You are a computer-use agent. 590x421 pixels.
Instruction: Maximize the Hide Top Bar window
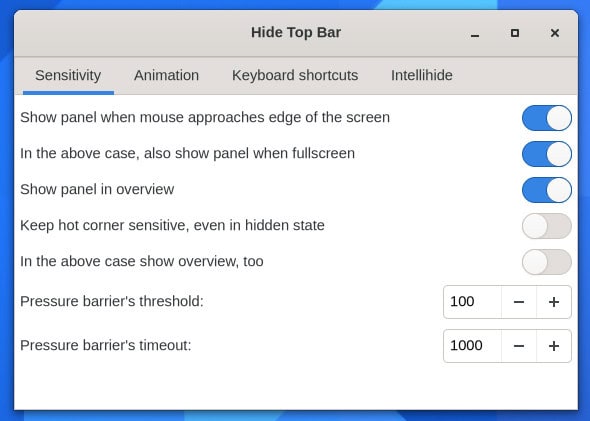tap(515, 33)
